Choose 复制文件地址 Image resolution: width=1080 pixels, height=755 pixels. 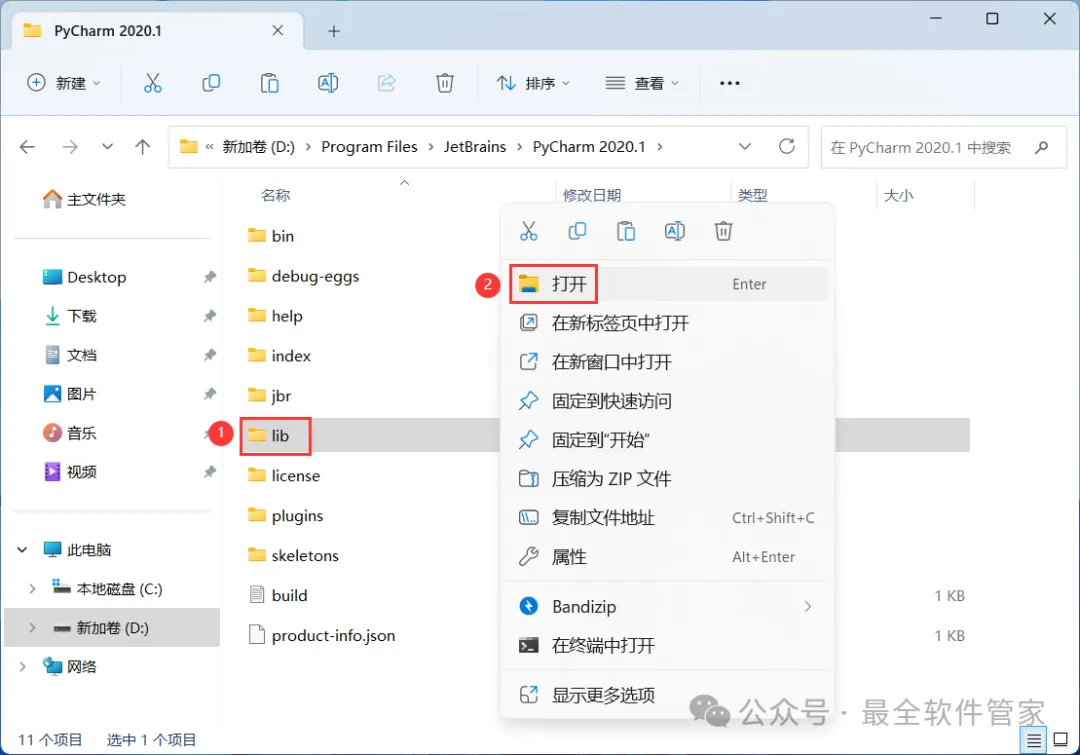tap(667, 517)
